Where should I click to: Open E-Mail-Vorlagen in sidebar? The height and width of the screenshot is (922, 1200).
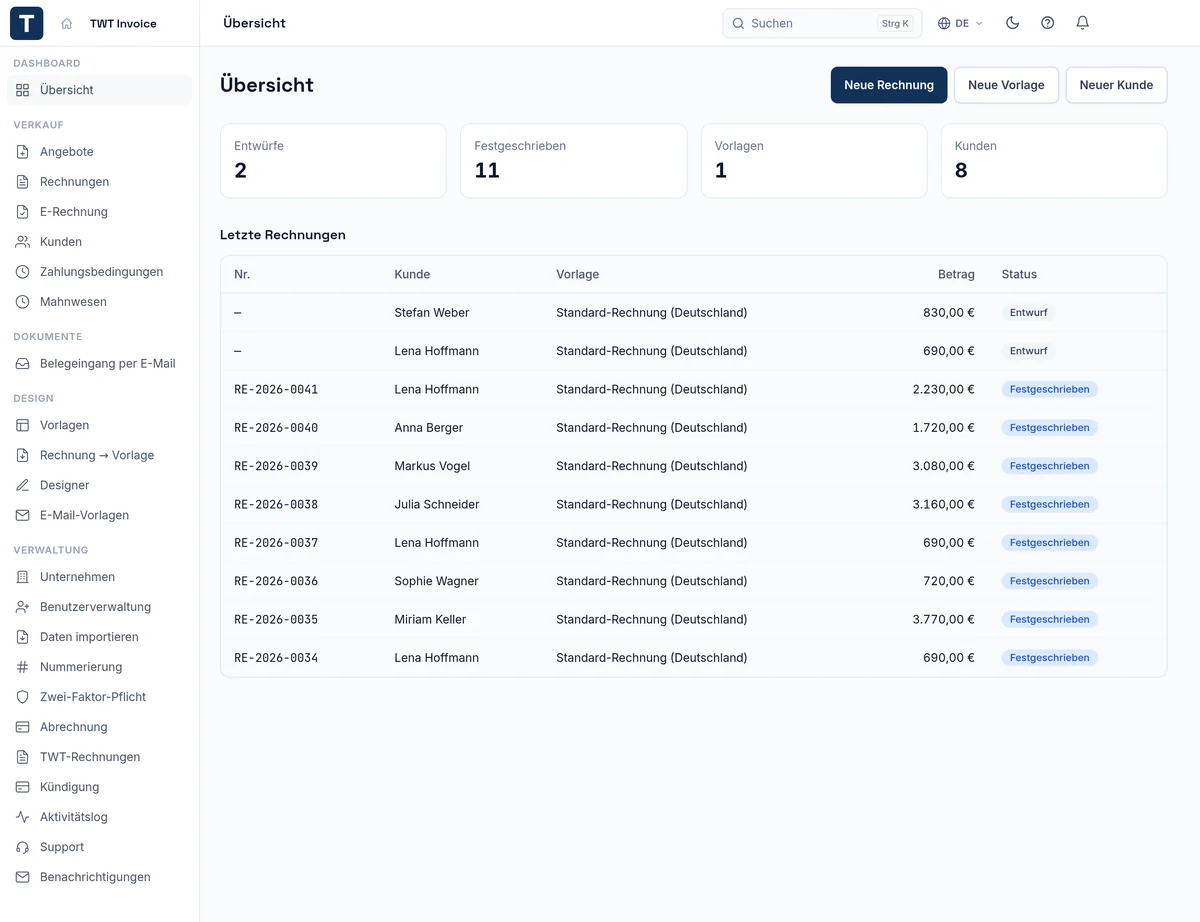[99, 515]
